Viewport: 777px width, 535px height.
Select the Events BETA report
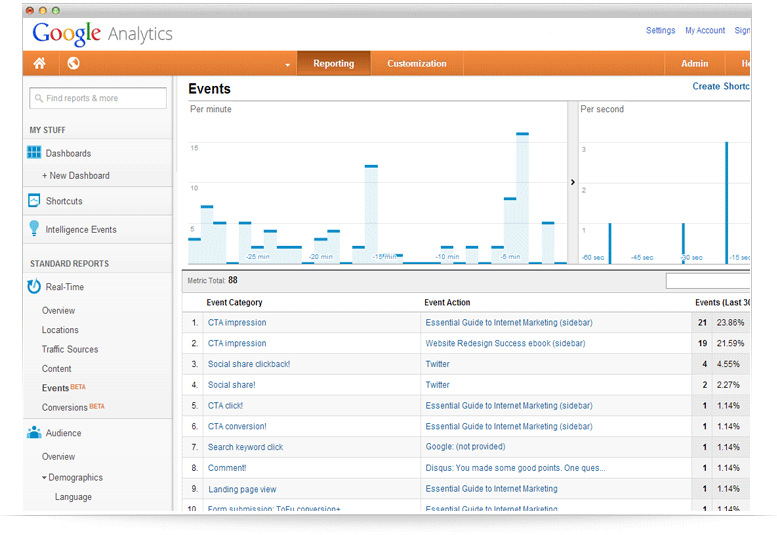[63, 388]
